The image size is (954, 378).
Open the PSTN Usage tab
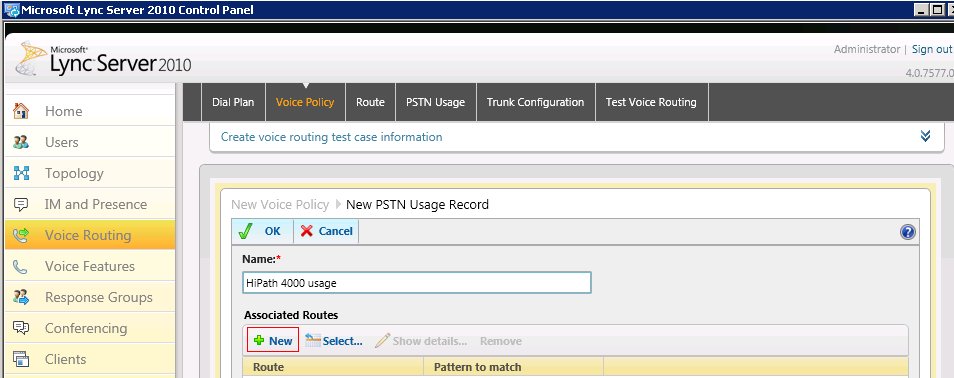click(x=436, y=102)
